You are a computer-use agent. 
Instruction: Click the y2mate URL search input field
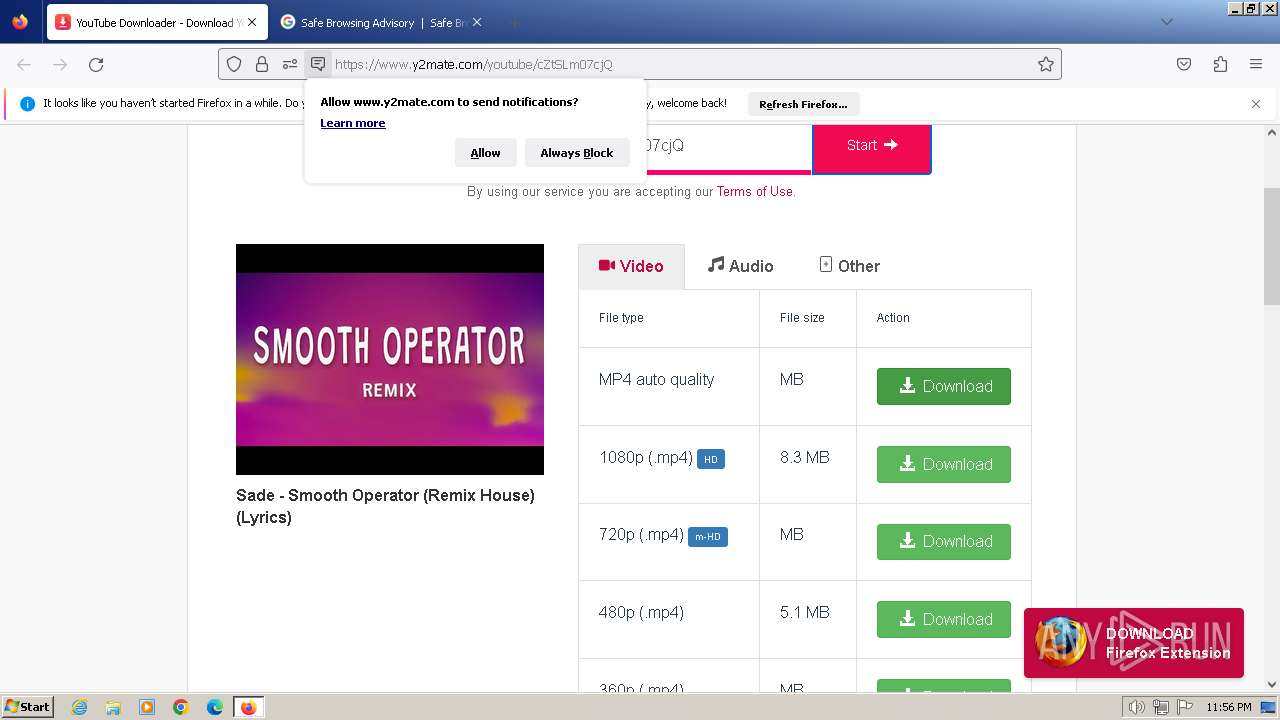727,146
